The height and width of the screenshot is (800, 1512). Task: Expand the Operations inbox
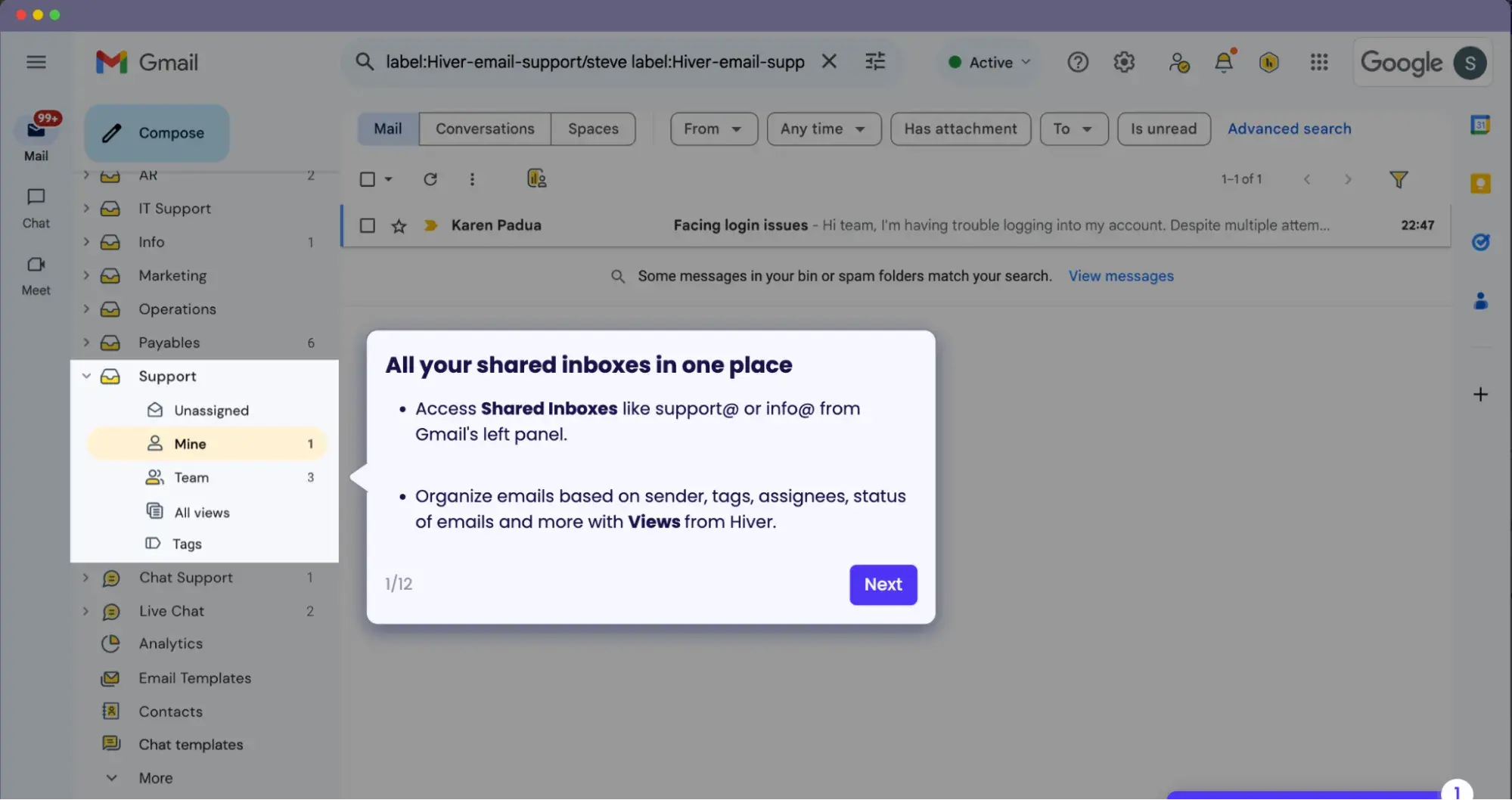[86, 309]
